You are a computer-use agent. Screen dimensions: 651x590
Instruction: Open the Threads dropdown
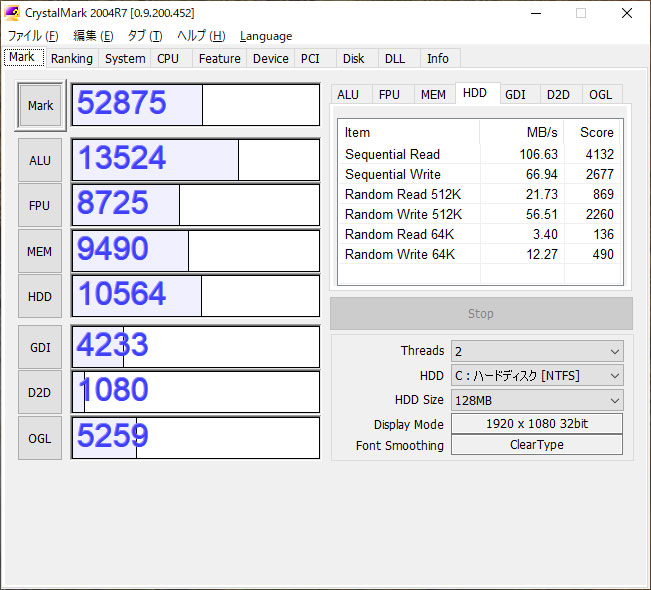[x=537, y=352]
